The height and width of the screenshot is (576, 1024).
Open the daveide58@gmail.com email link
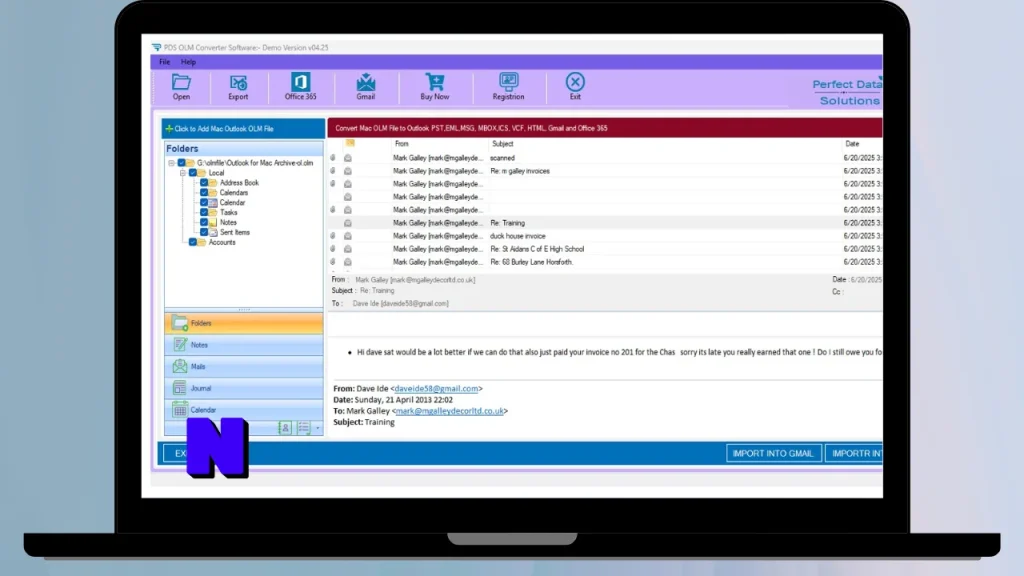coord(436,389)
